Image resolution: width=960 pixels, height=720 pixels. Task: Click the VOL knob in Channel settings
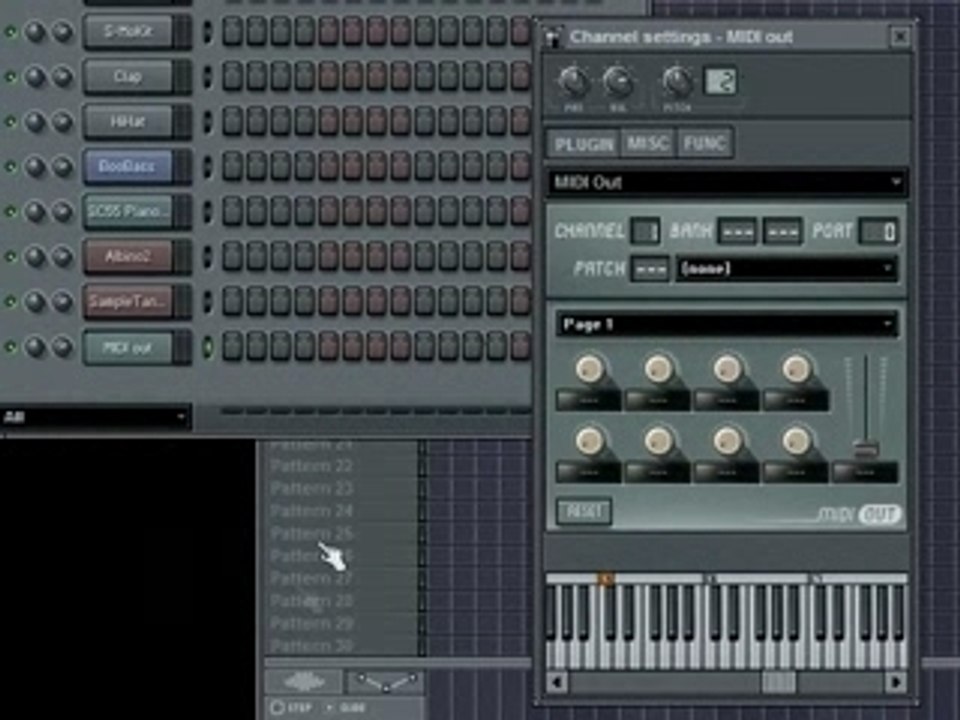click(x=618, y=82)
